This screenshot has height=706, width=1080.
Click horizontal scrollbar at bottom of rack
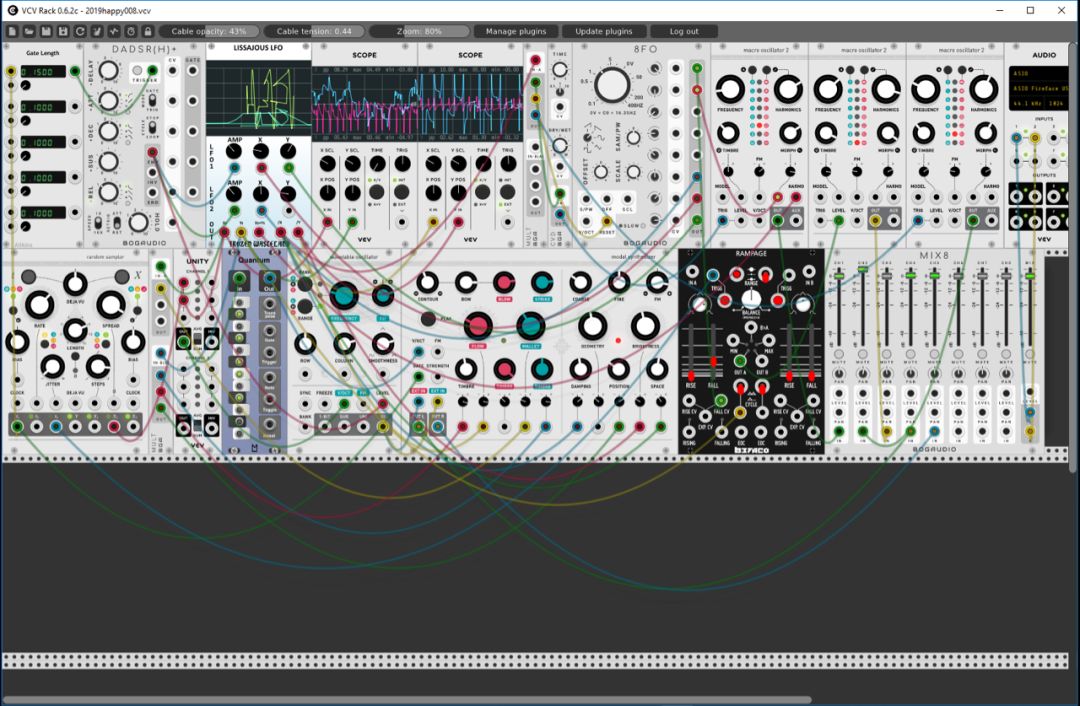(x=406, y=700)
